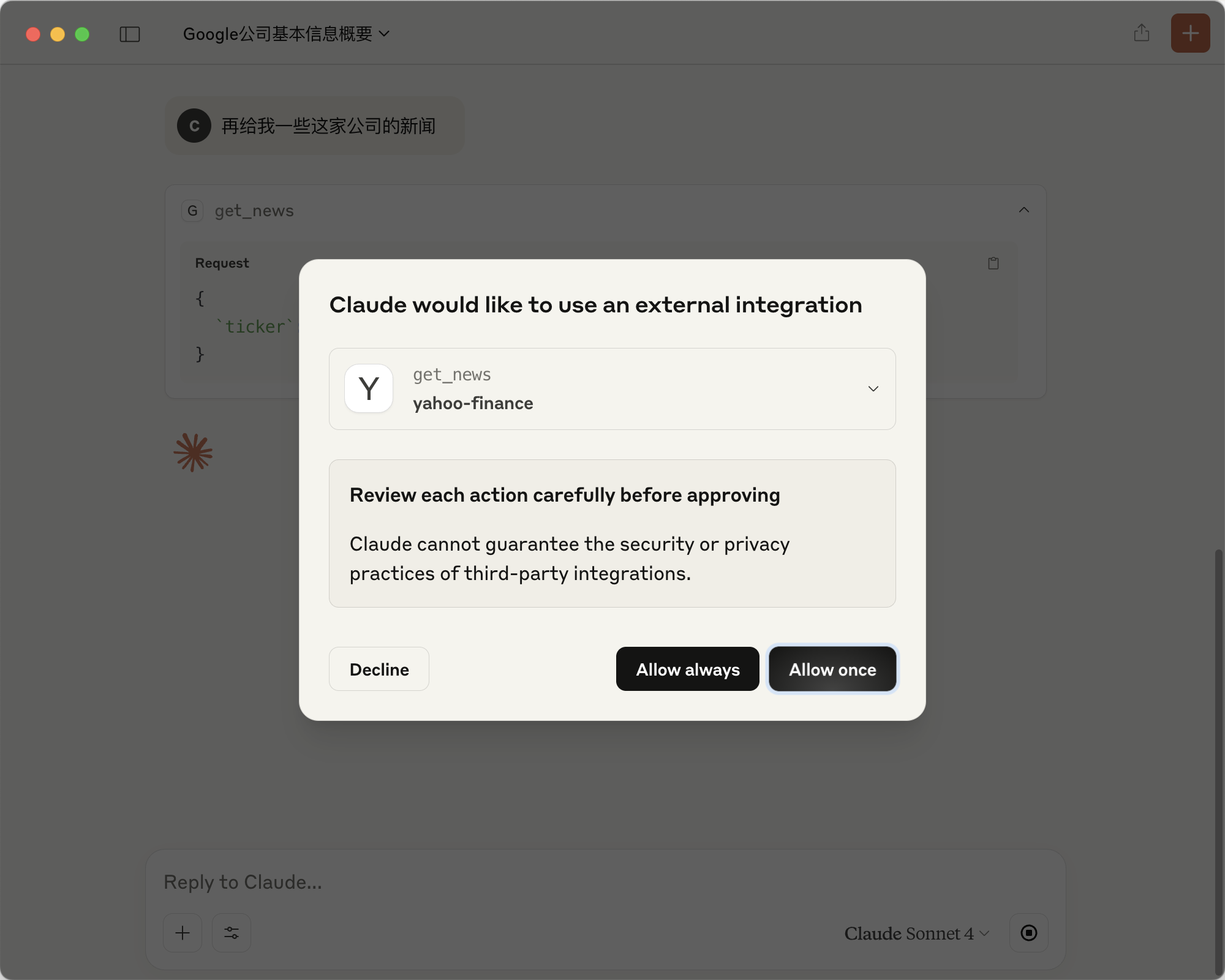This screenshot has height=980, width=1225.
Task: Click the G icon beside get_news
Action: 192,211
